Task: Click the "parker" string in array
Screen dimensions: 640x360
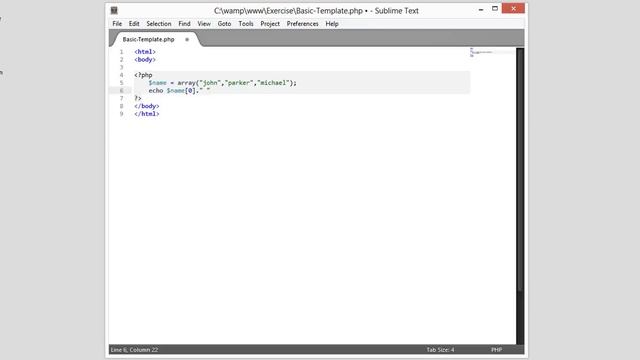Action: [x=239, y=83]
